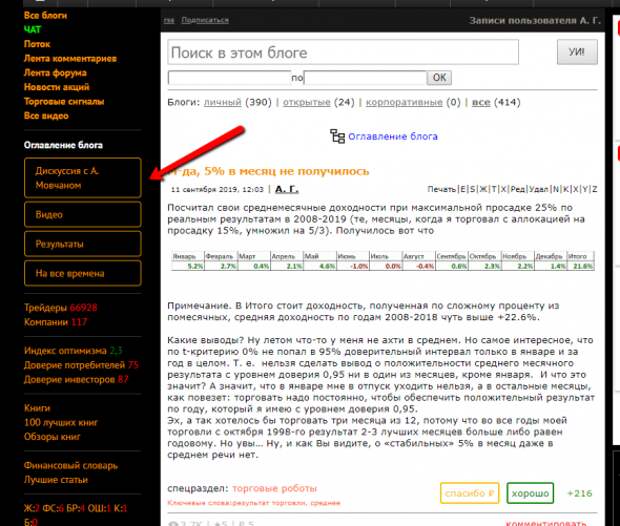The image size is (620, 526).
Task: Open 'Торговые сигналы' in the sidebar
Action: 64,101
